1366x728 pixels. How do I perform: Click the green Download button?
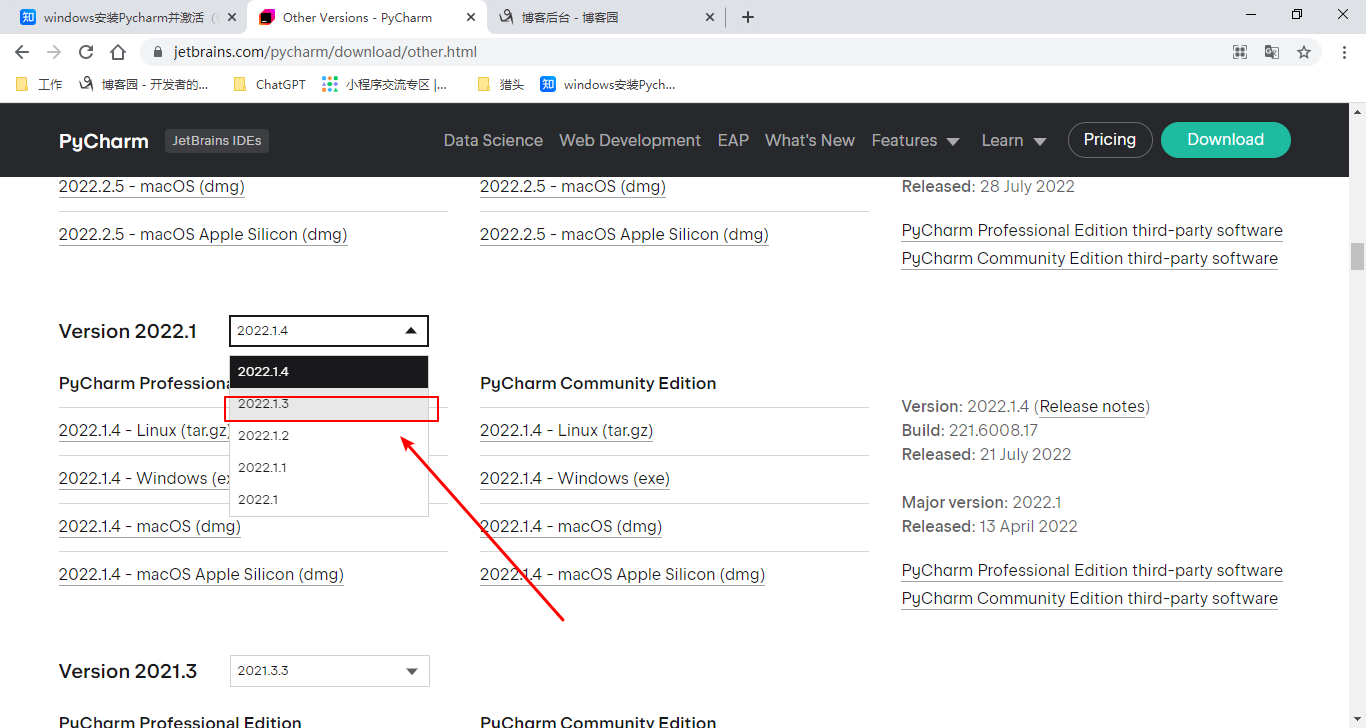(x=1226, y=140)
